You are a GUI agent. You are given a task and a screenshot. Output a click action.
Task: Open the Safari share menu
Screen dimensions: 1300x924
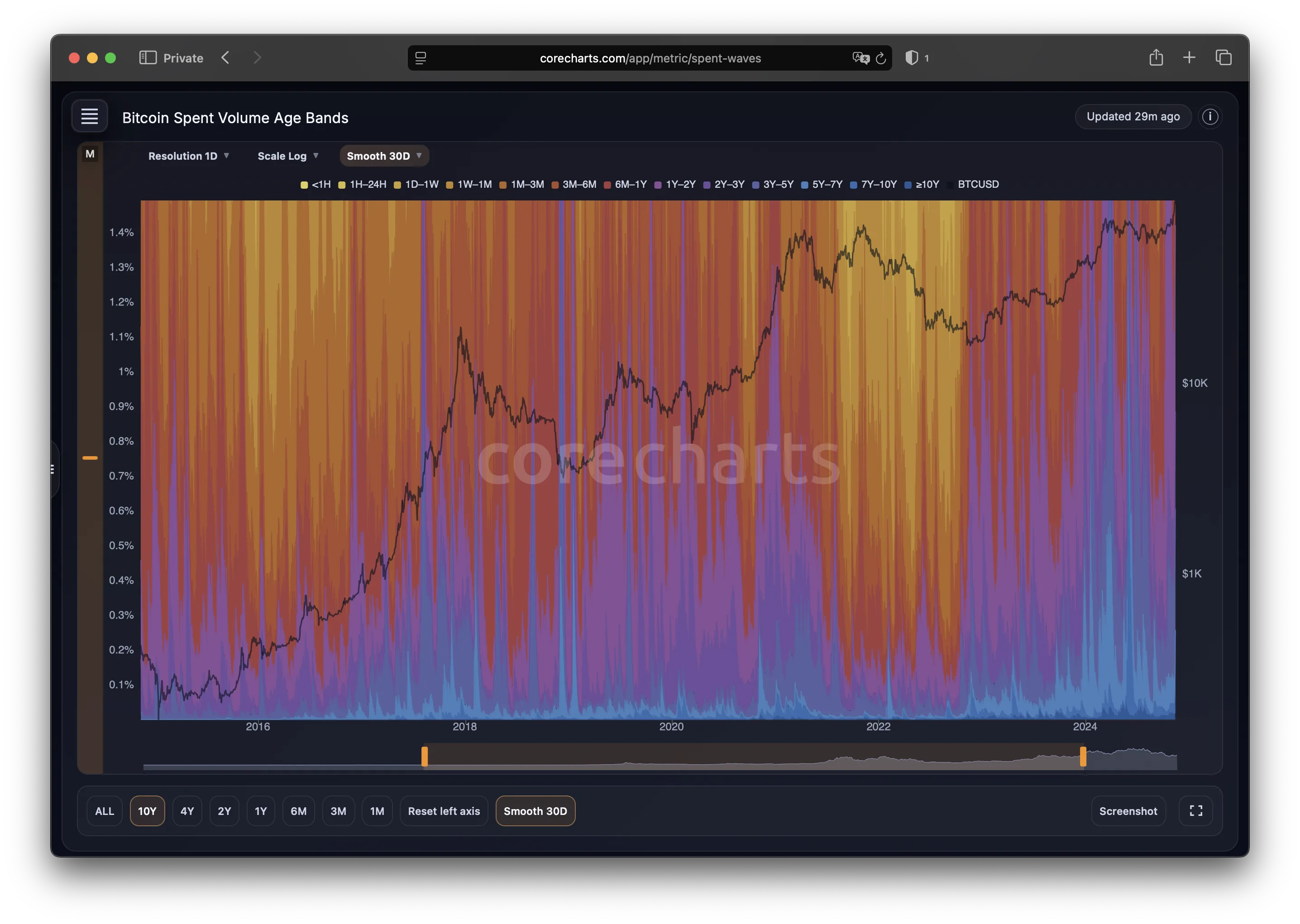(x=1156, y=58)
